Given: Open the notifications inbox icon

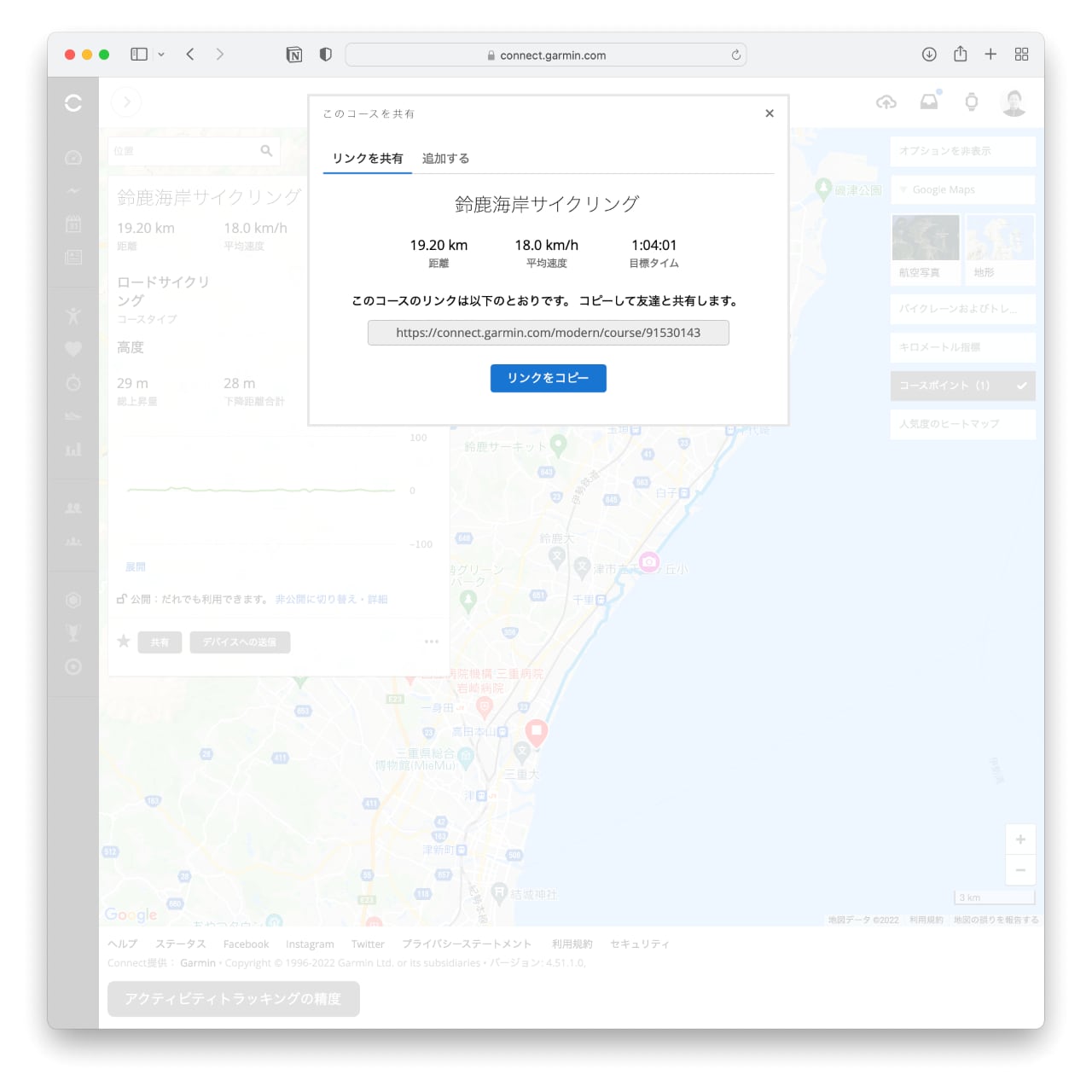Looking at the screenshot, I should tap(929, 102).
